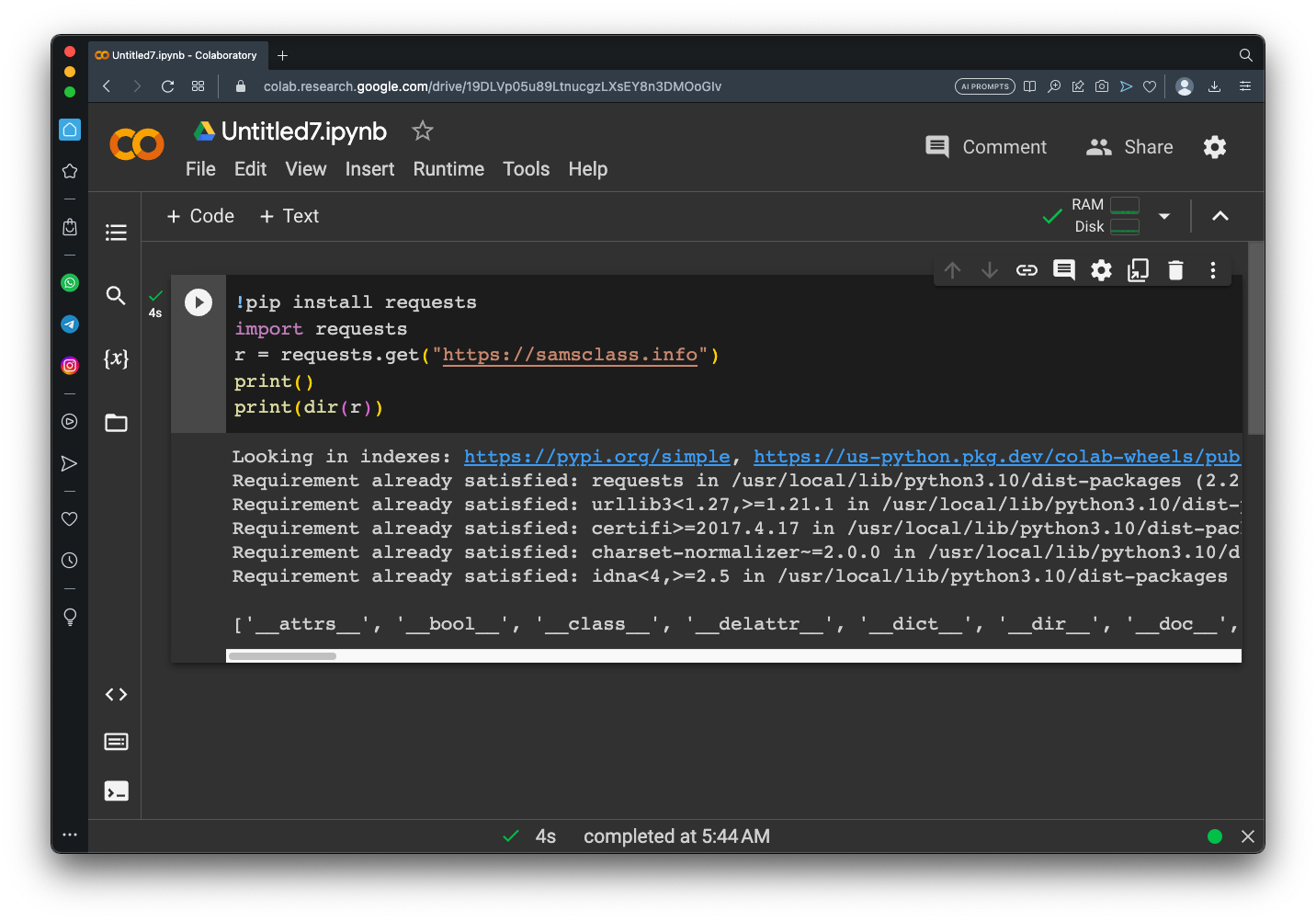Viewport: 1316px width, 921px height.
Task: Open the find and replace search icon
Action: pyautogui.click(x=116, y=295)
